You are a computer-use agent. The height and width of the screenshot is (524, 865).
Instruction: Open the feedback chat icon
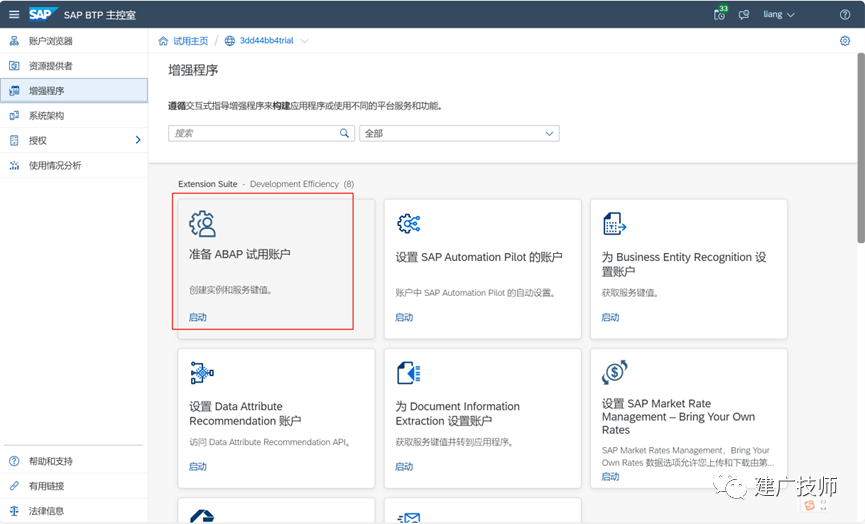(x=744, y=15)
